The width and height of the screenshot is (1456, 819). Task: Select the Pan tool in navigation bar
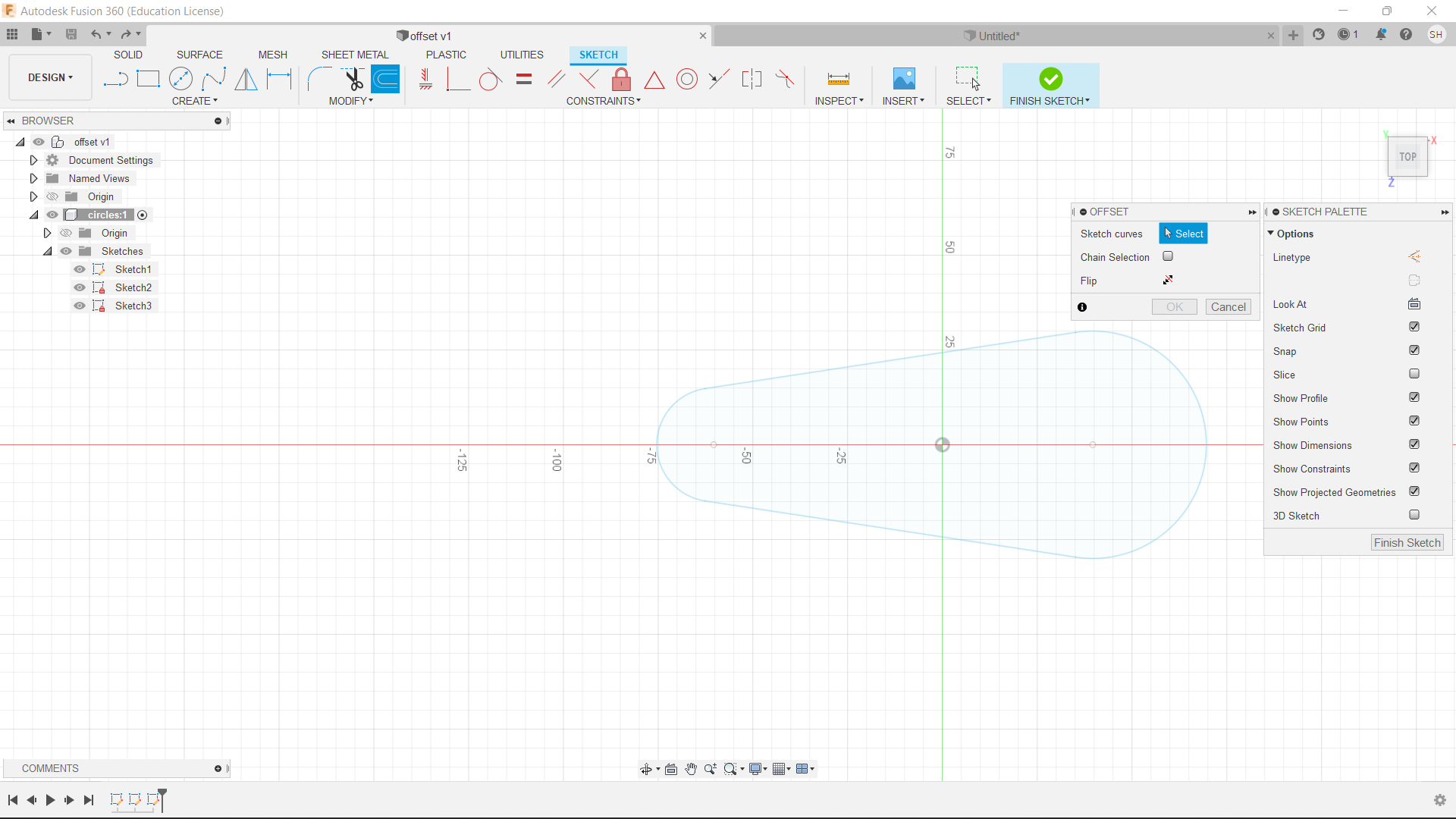[691, 768]
